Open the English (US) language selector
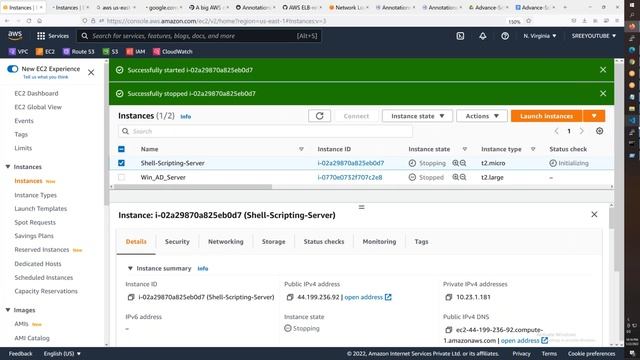 click(x=62, y=353)
